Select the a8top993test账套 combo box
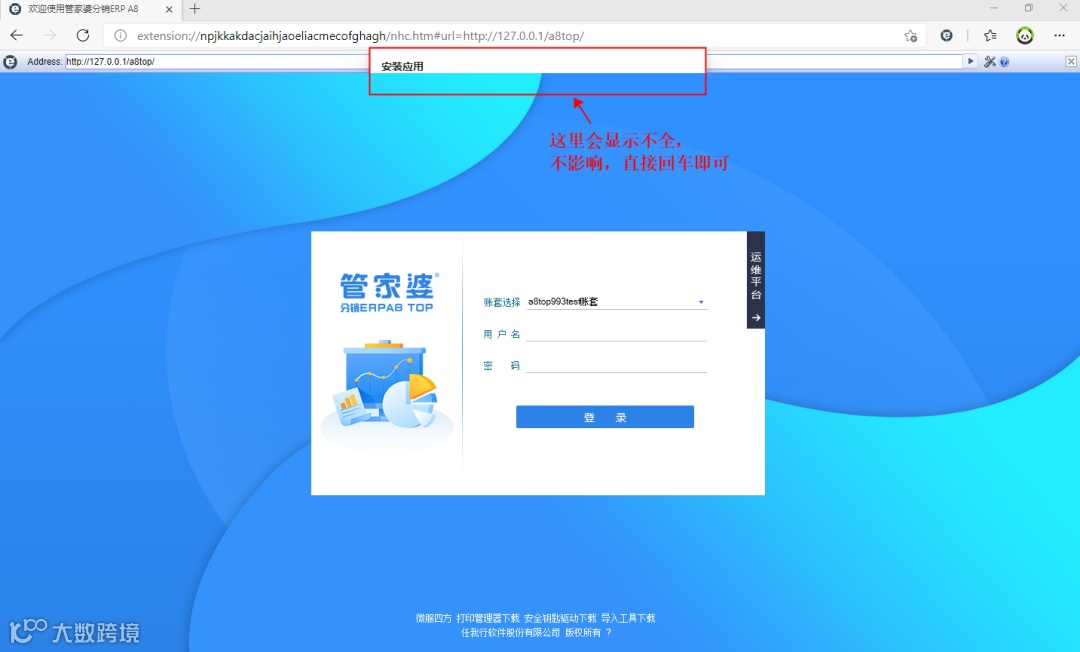 (617, 302)
